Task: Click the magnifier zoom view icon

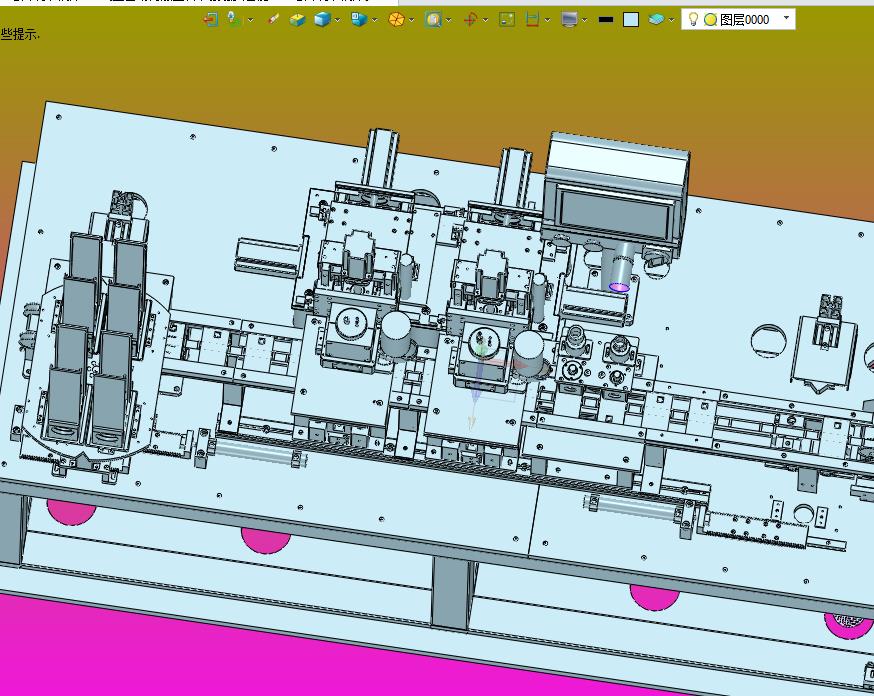Action: pos(433,20)
